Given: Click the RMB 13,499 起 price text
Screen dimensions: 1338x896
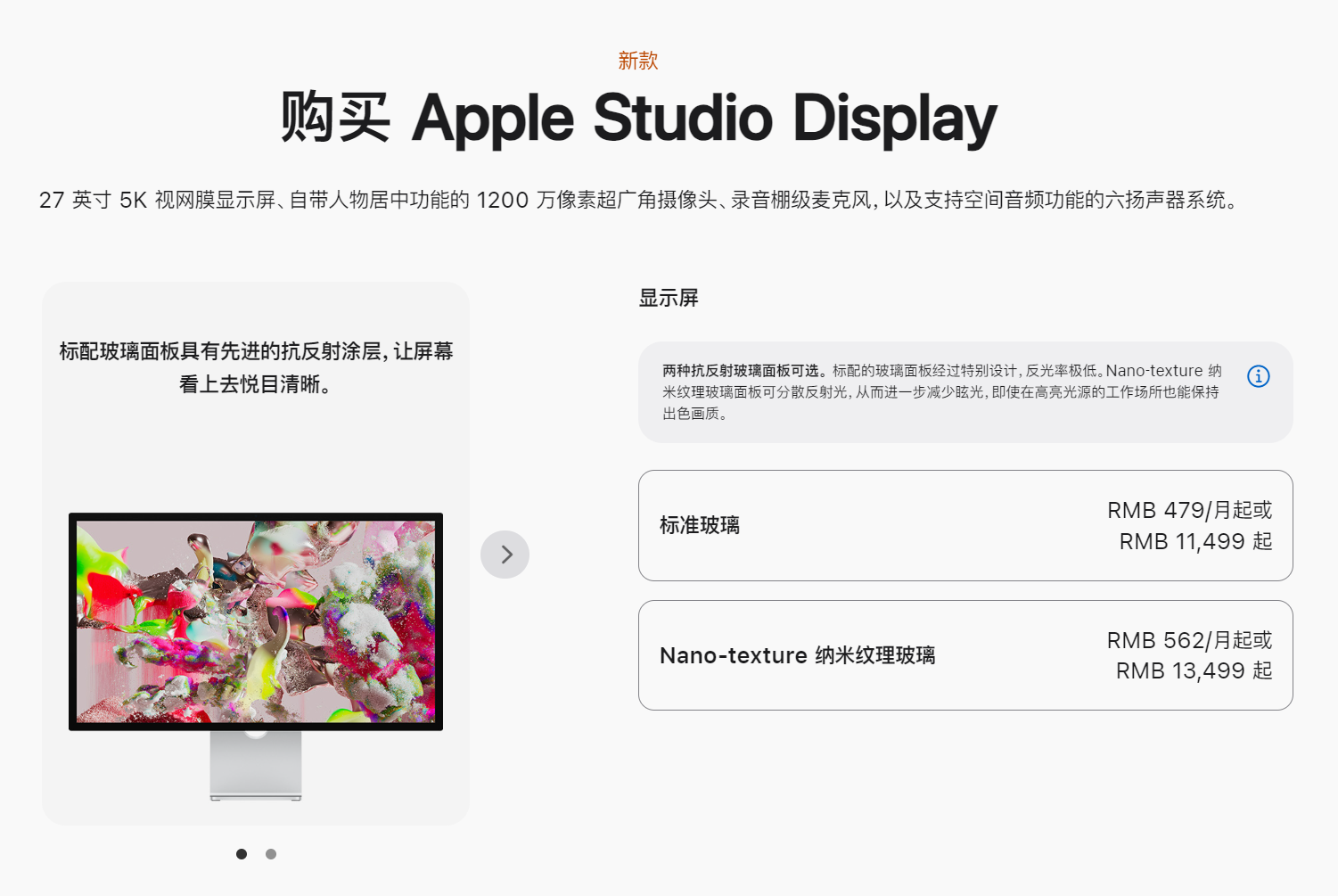Looking at the screenshot, I should (x=1194, y=670).
